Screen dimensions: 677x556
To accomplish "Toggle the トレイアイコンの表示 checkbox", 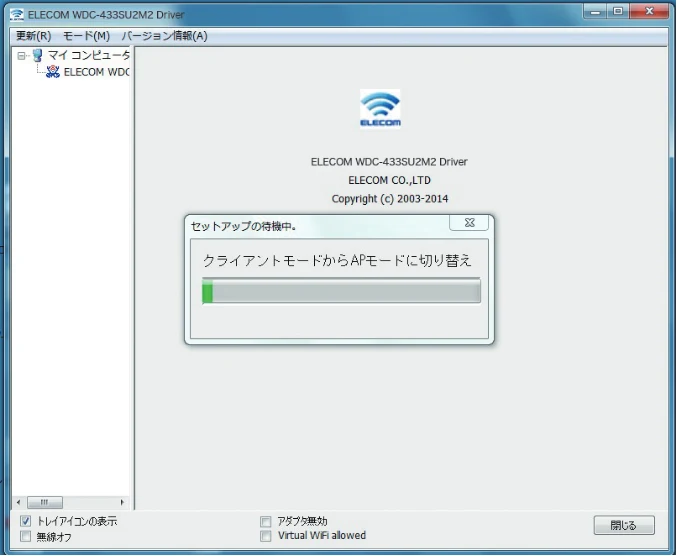I will pyautogui.click(x=25, y=521).
